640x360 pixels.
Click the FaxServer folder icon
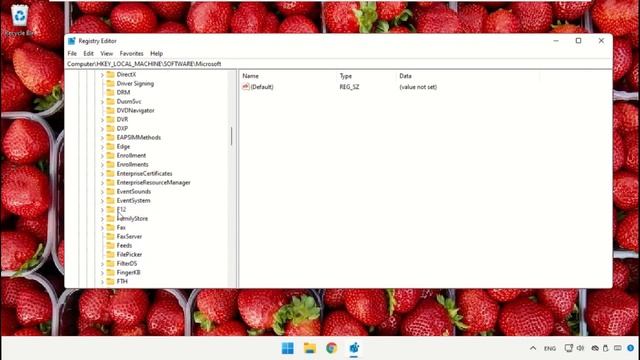coord(110,236)
